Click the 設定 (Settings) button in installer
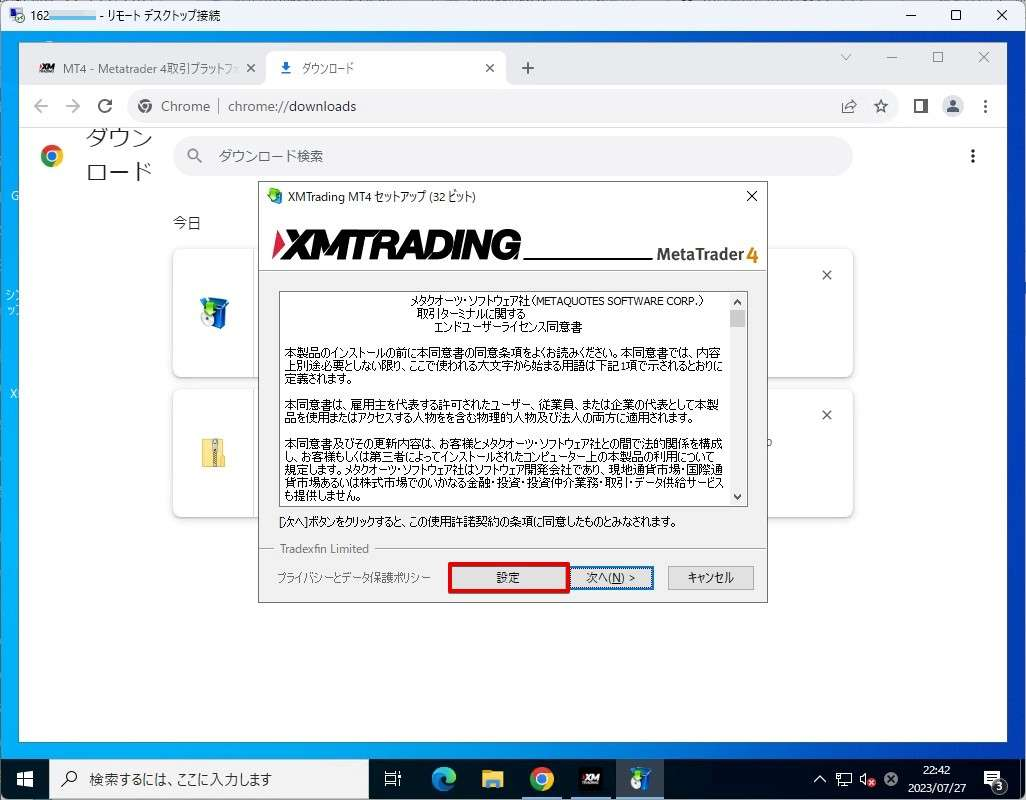Viewport: 1026px width, 800px height. click(x=508, y=578)
